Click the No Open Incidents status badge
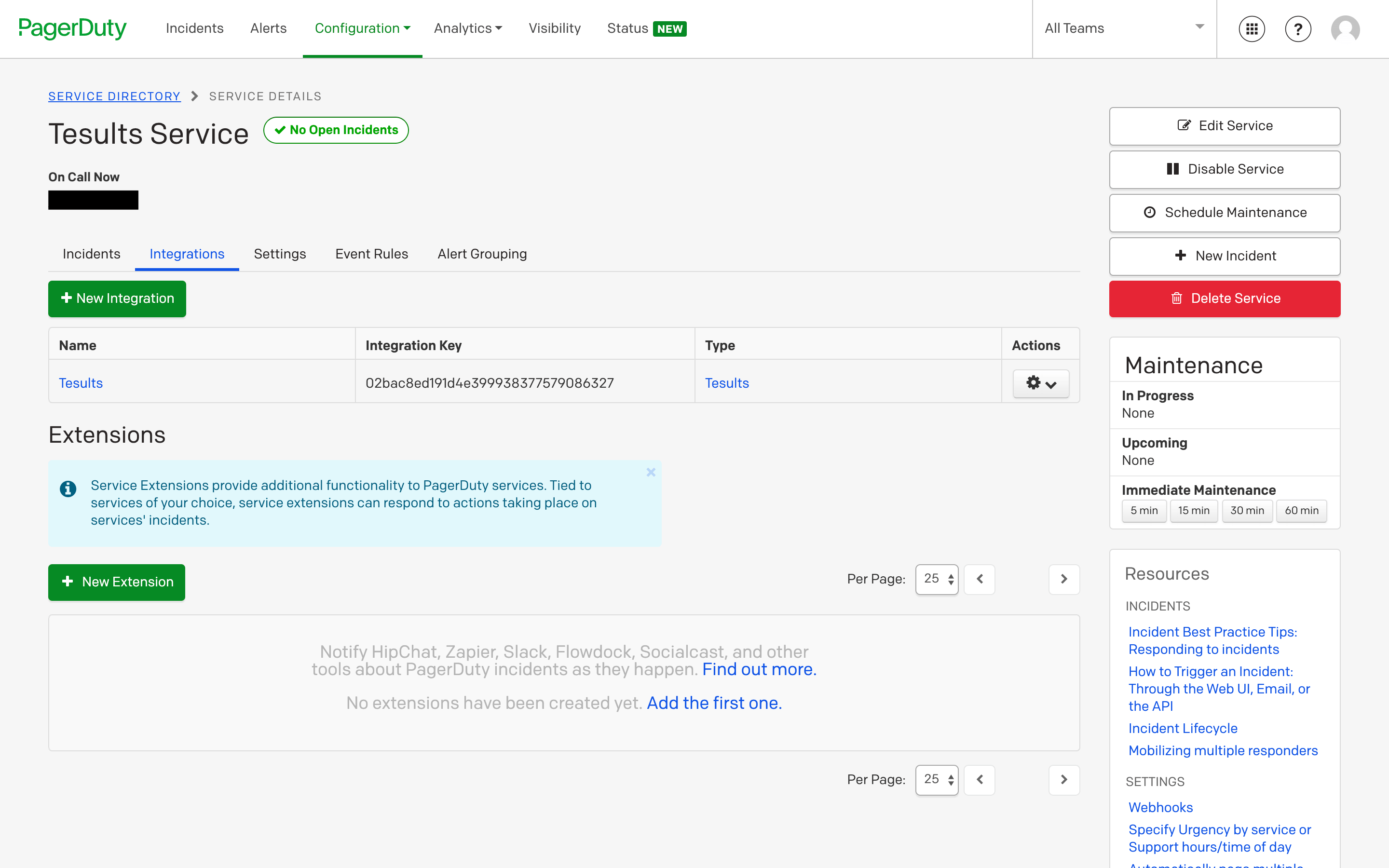The image size is (1389, 868). [x=336, y=130]
